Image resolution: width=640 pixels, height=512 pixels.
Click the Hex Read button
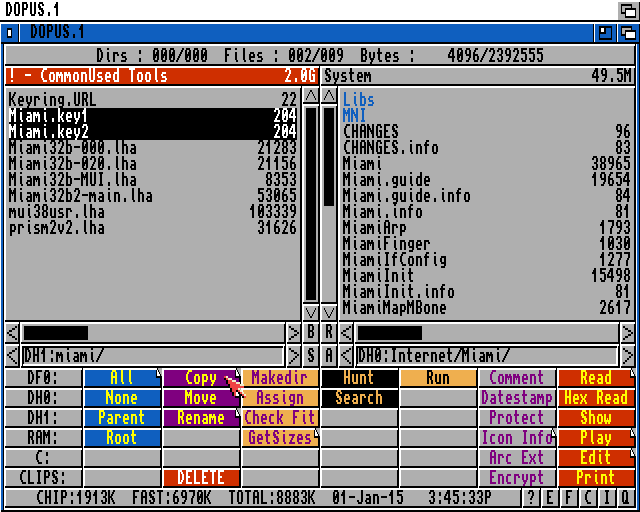[x=596, y=398]
